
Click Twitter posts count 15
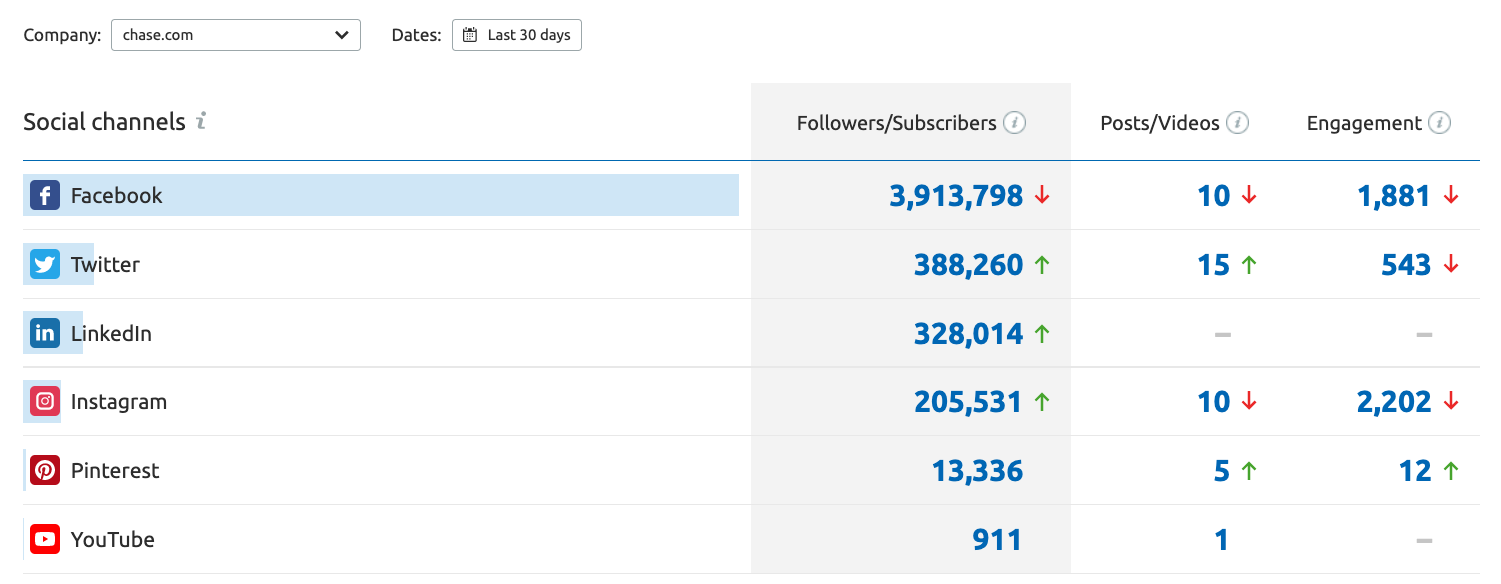(1213, 265)
